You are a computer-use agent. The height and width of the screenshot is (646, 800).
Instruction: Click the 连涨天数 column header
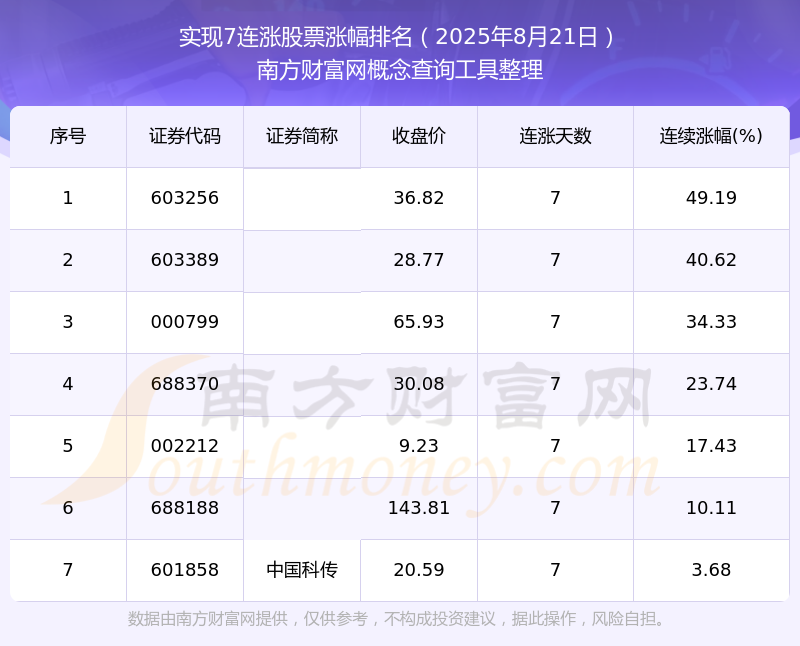click(555, 136)
